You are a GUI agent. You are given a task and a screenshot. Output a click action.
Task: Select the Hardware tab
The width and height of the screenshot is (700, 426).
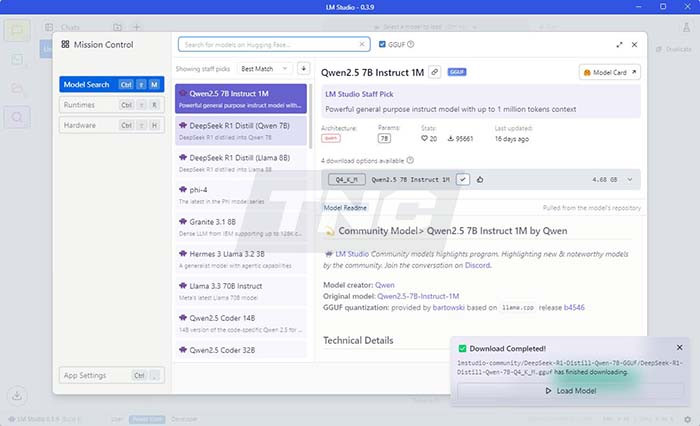pyautogui.click(x=112, y=125)
